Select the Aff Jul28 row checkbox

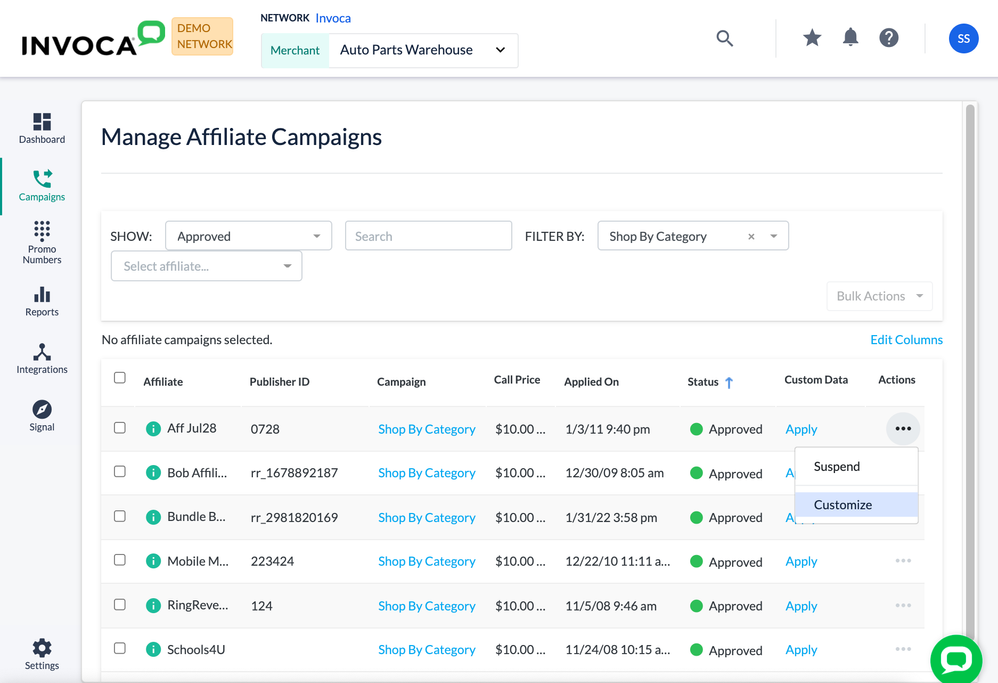(120, 428)
